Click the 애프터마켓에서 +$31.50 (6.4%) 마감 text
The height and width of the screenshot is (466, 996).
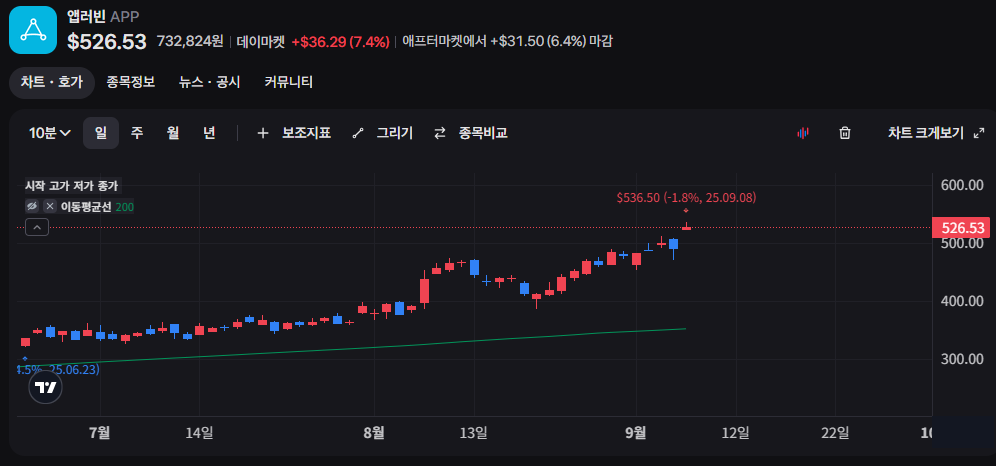click(x=508, y=42)
